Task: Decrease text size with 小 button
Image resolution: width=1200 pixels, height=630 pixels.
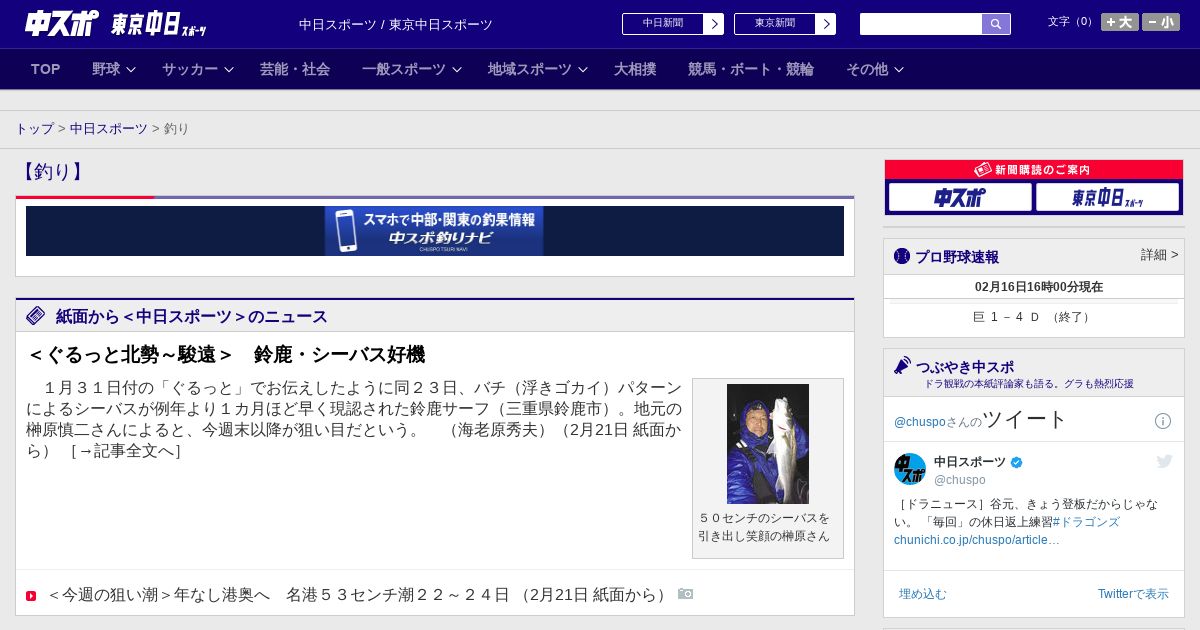Action: point(1161,22)
